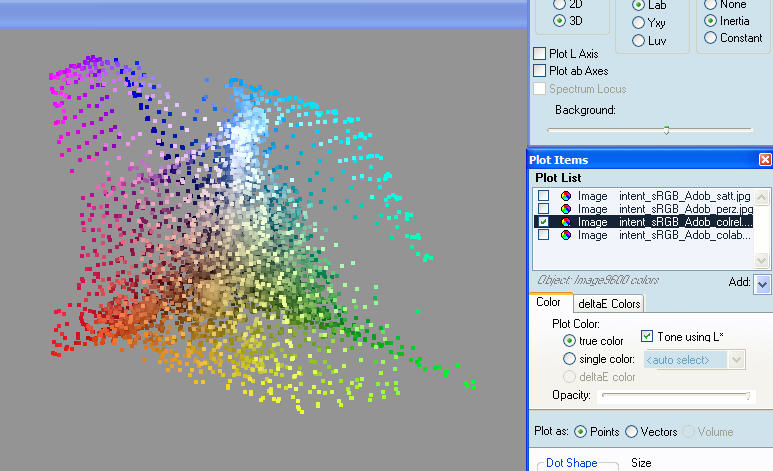773x471 pixels.
Task: Set rotation to Constant
Action: click(711, 38)
